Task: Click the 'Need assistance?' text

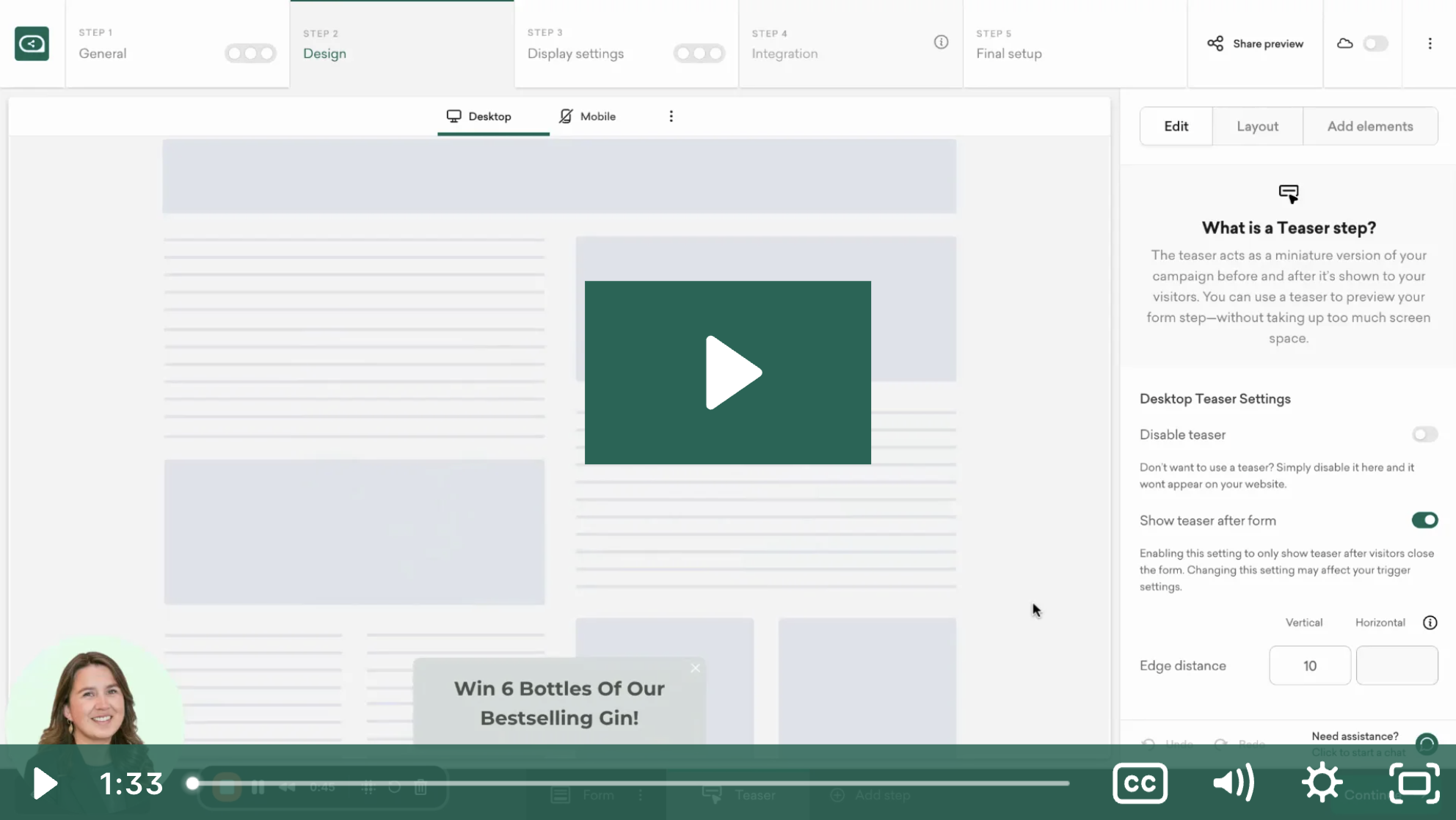Action: coord(1355,736)
